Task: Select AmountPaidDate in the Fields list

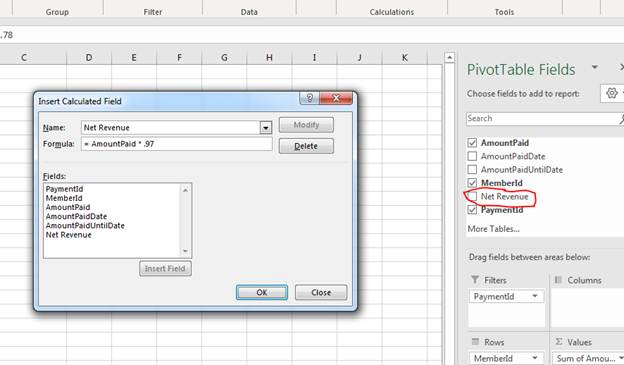Action: click(x=76, y=217)
